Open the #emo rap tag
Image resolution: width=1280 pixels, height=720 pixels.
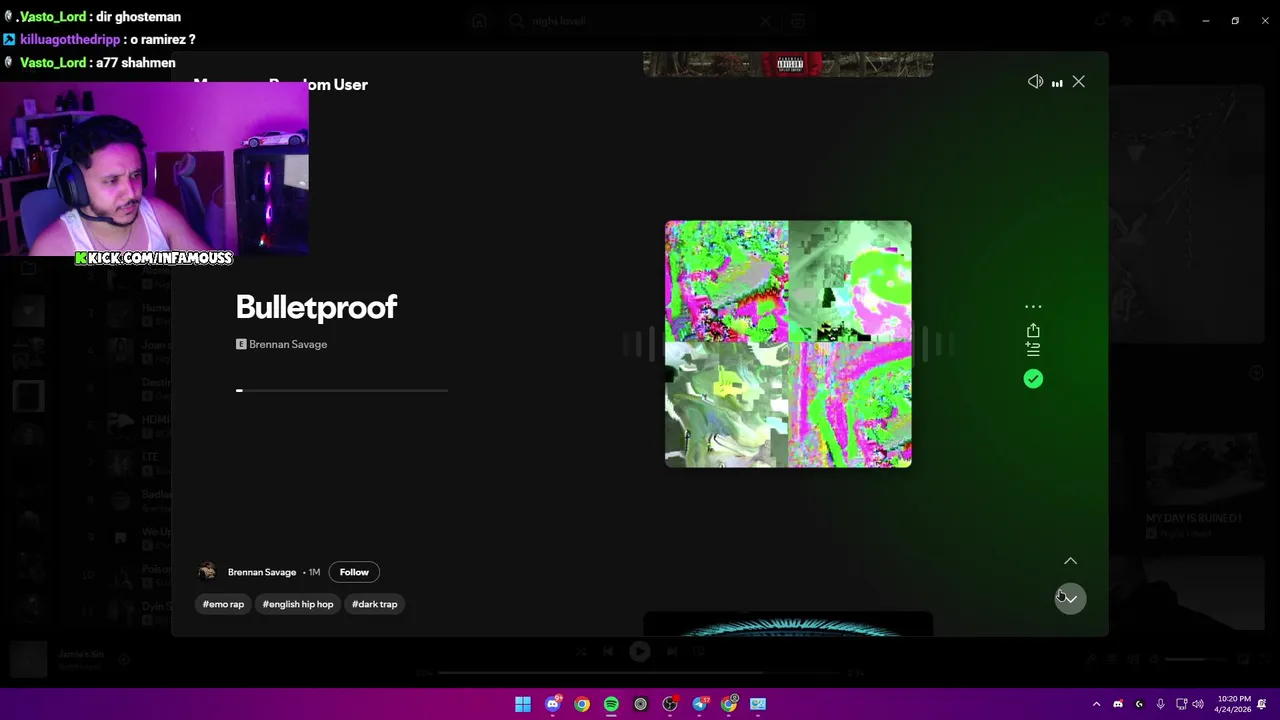coord(223,604)
